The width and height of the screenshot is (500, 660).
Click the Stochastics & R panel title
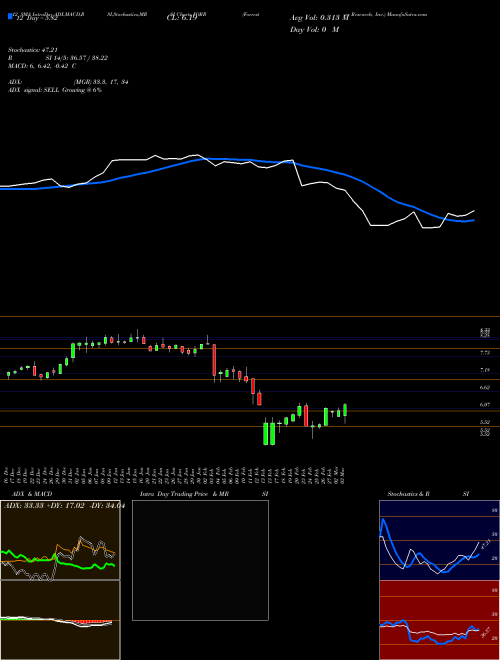[409, 494]
